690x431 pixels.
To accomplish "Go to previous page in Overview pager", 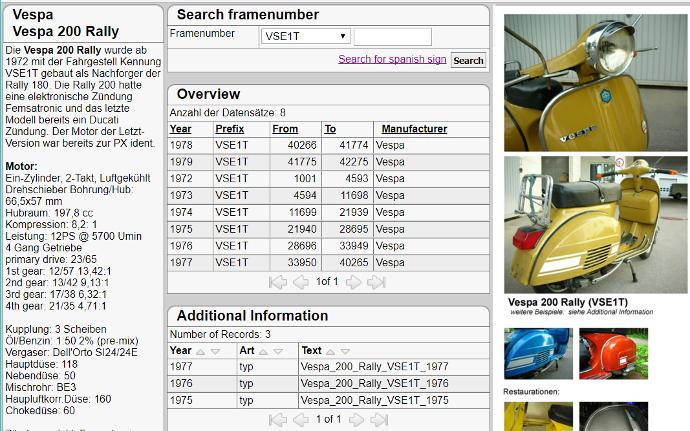I will pos(300,282).
